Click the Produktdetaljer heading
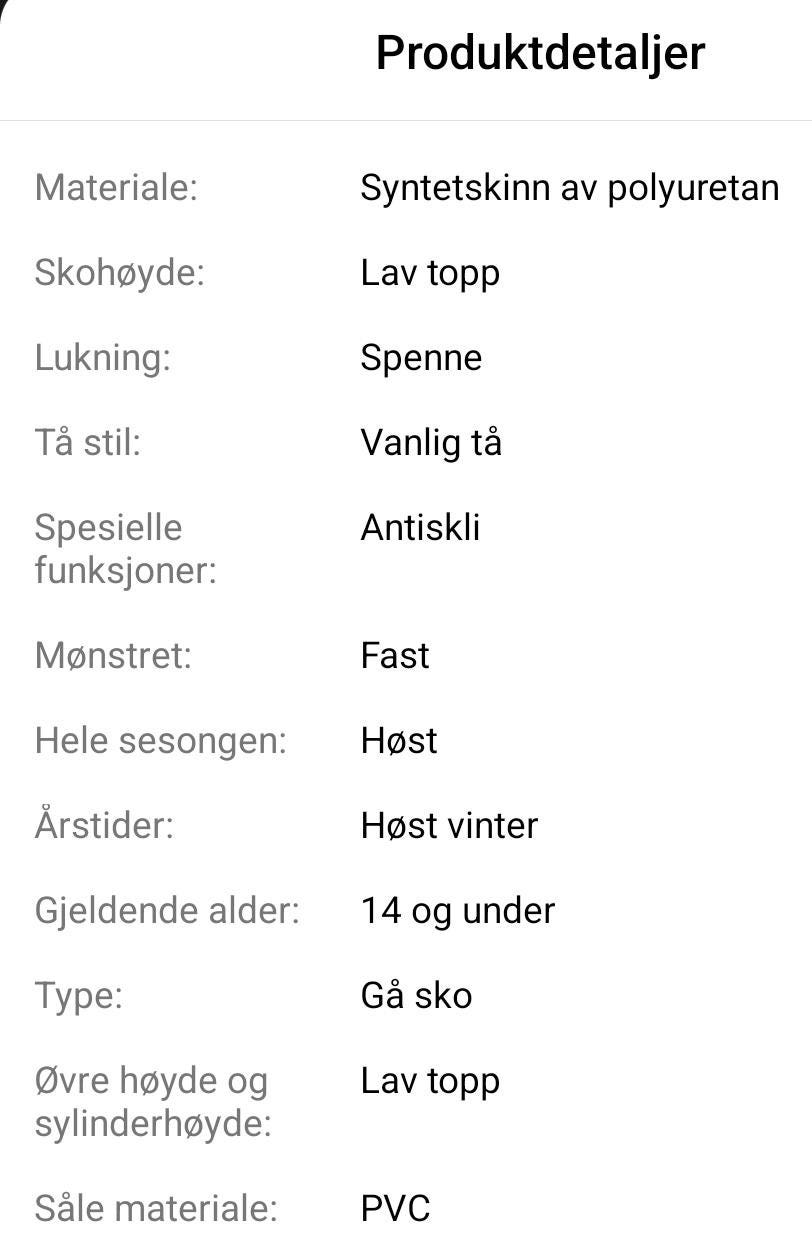The height and width of the screenshot is (1253, 812). coord(540,53)
